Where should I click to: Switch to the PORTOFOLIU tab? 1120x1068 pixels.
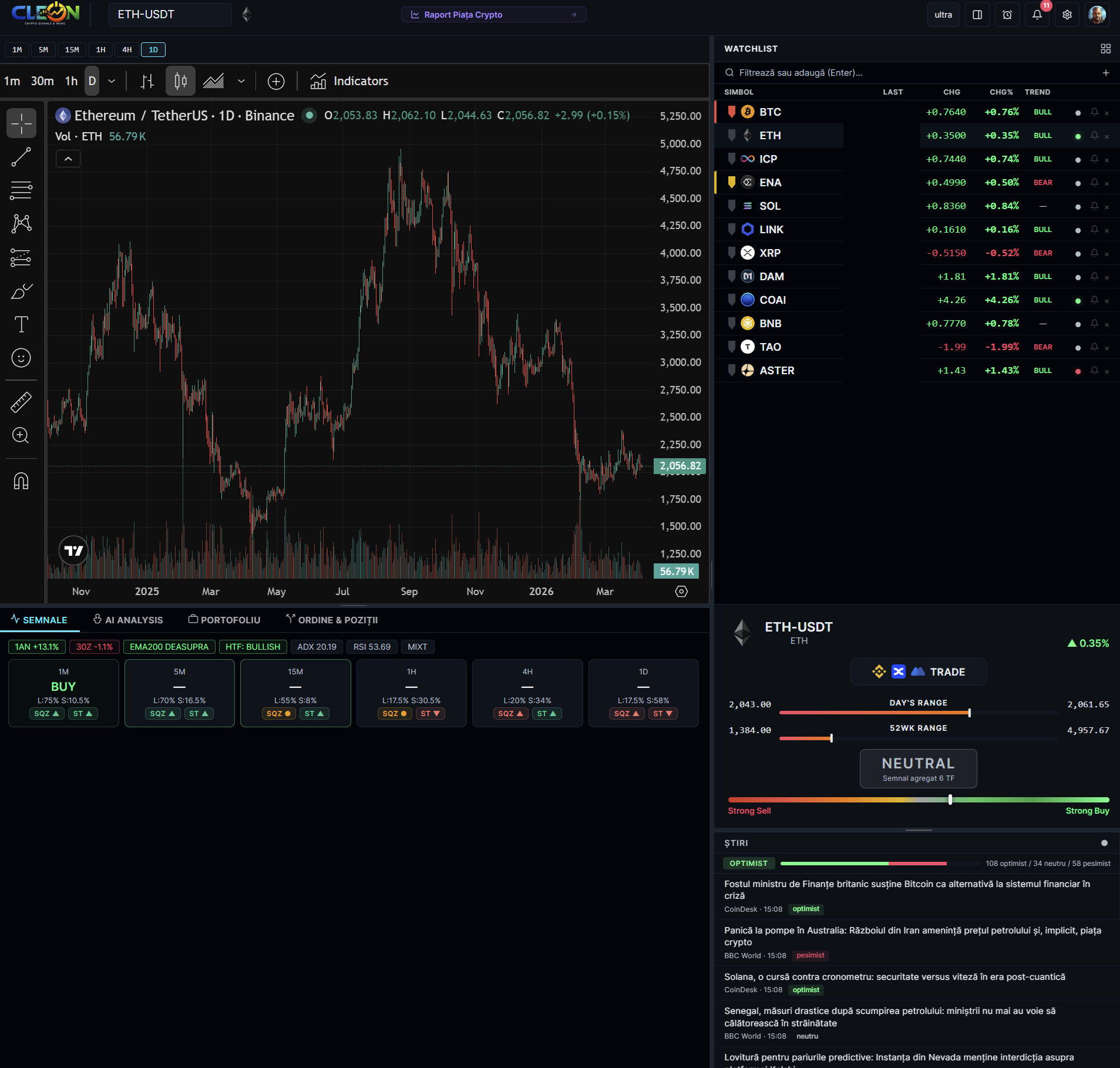pos(224,620)
